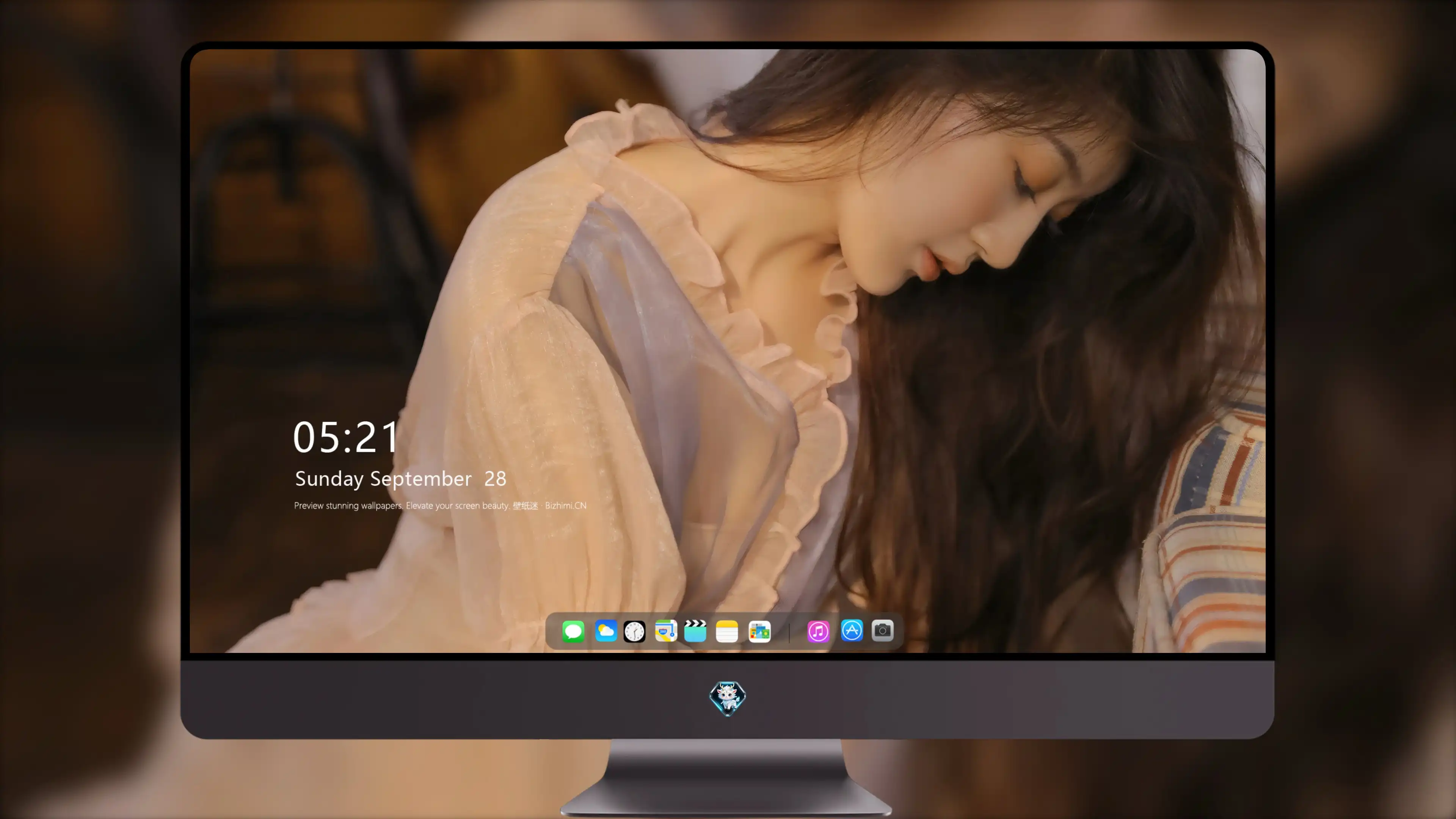Open the blue App Store icon
The image size is (1456, 819).
click(x=852, y=630)
